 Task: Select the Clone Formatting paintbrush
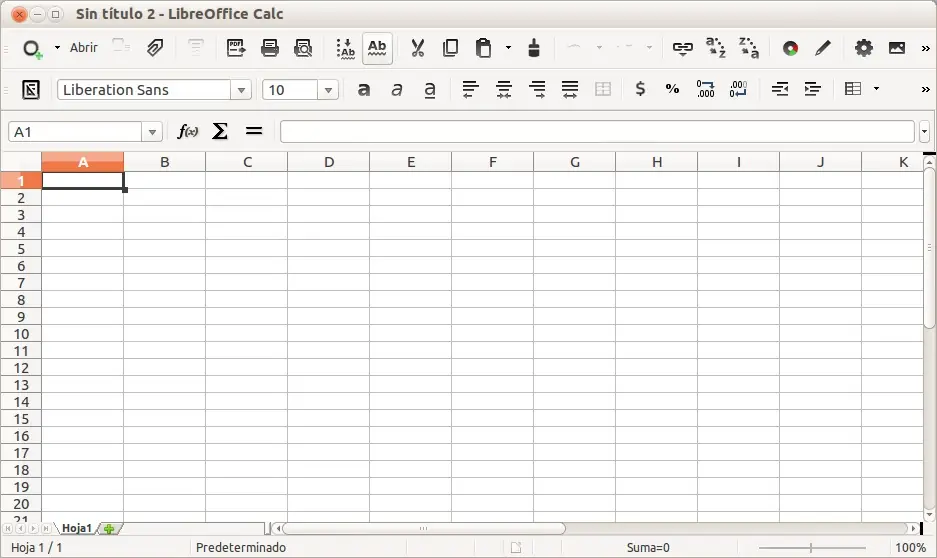pos(534,48)
